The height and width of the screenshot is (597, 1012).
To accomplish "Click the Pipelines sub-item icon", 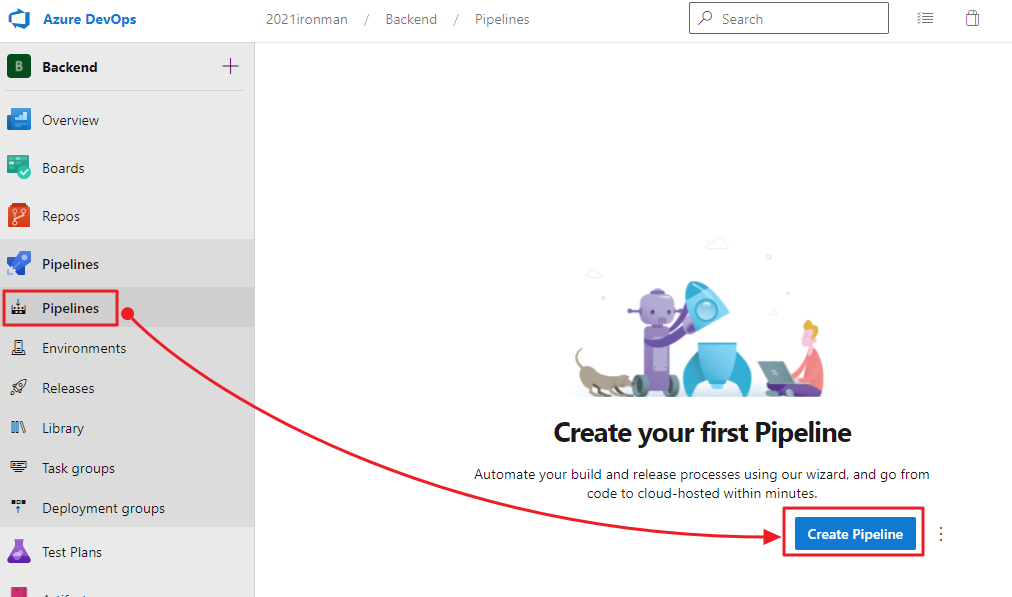I will coord(19,308).
